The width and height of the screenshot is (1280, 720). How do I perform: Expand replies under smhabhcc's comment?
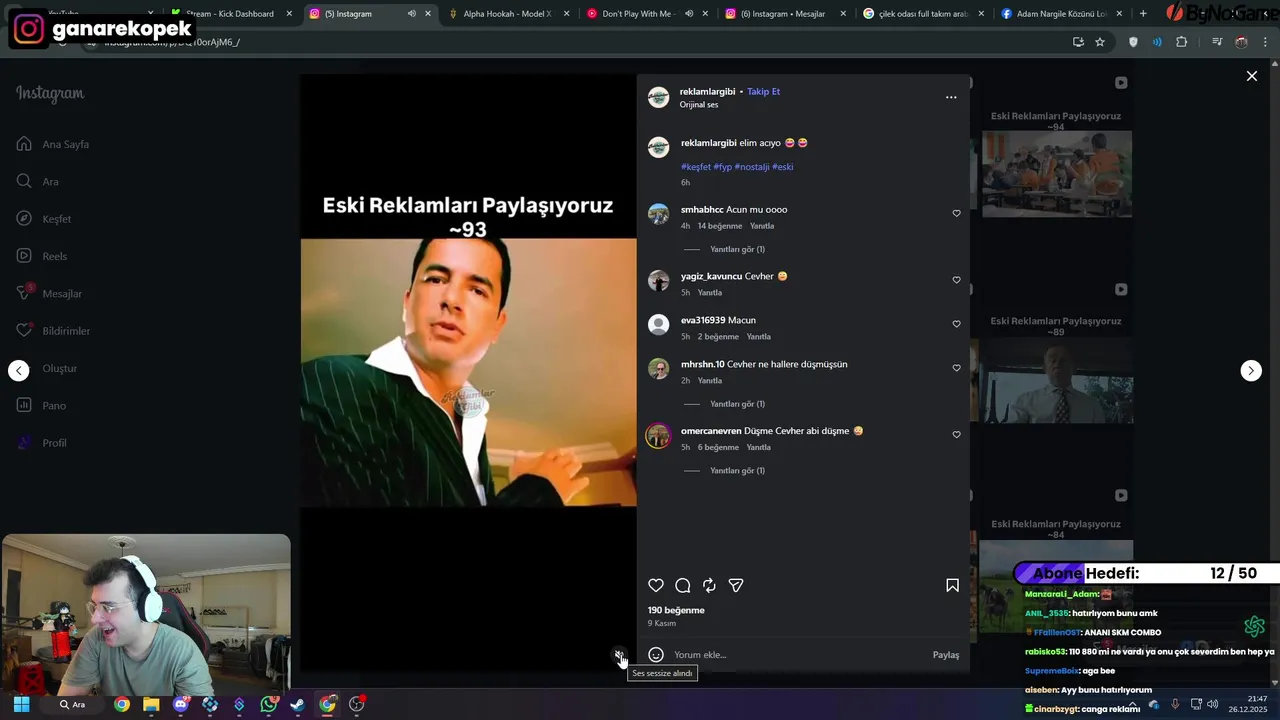(x=737, y=250)
